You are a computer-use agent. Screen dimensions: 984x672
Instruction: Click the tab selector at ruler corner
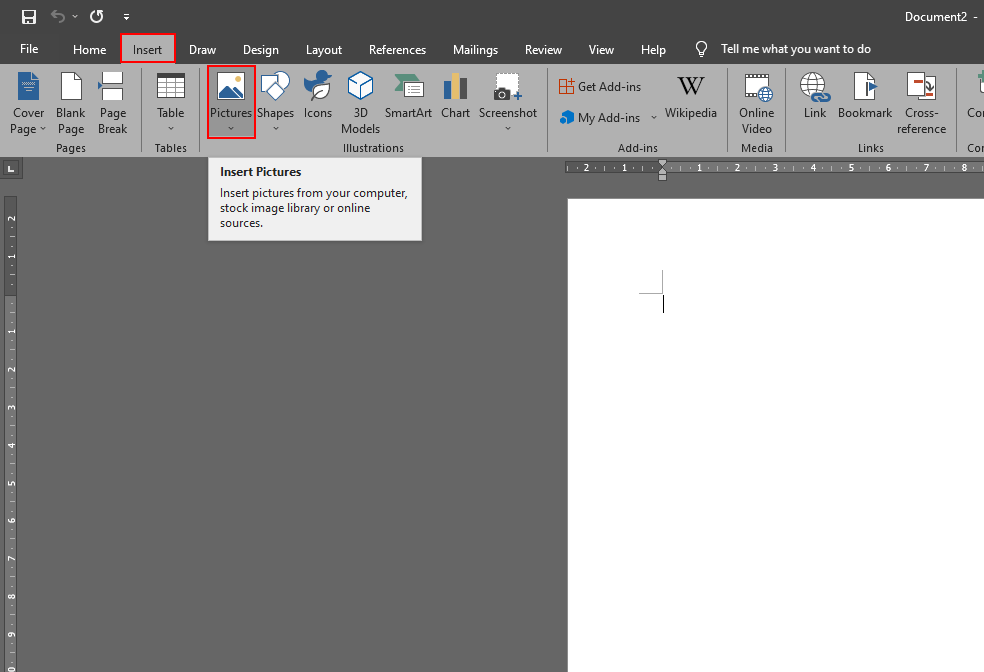point(11,168)
